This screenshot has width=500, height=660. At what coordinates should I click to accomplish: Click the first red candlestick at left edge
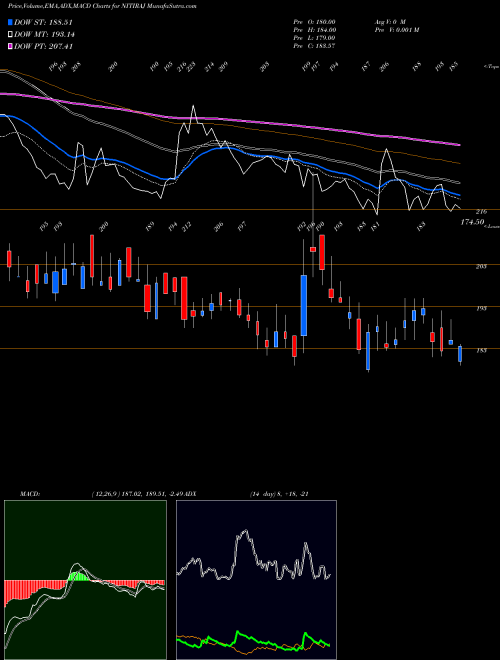click(x=9, y=259)
